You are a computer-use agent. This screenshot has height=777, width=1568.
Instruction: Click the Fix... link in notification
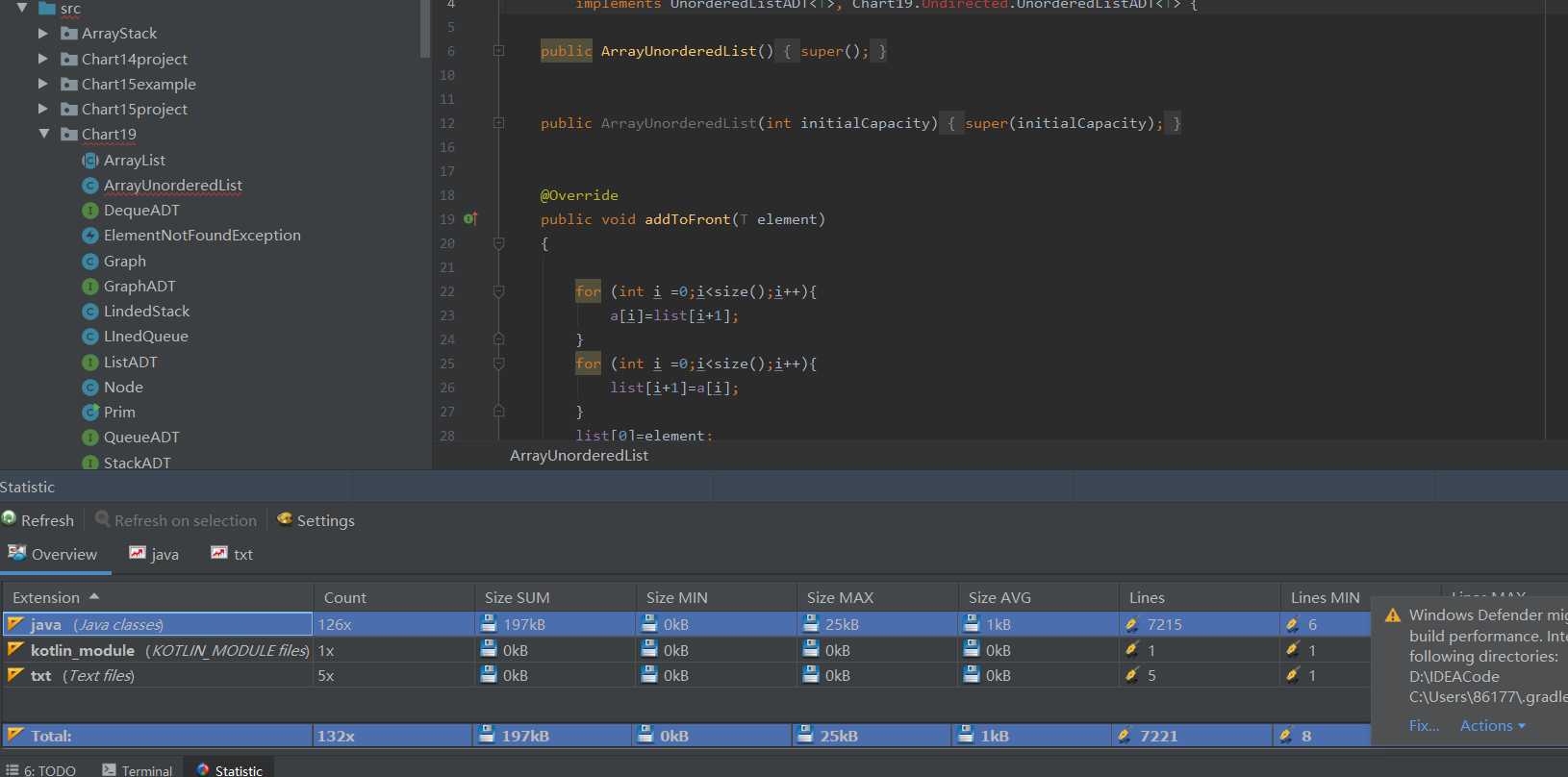pos(1424,726)
